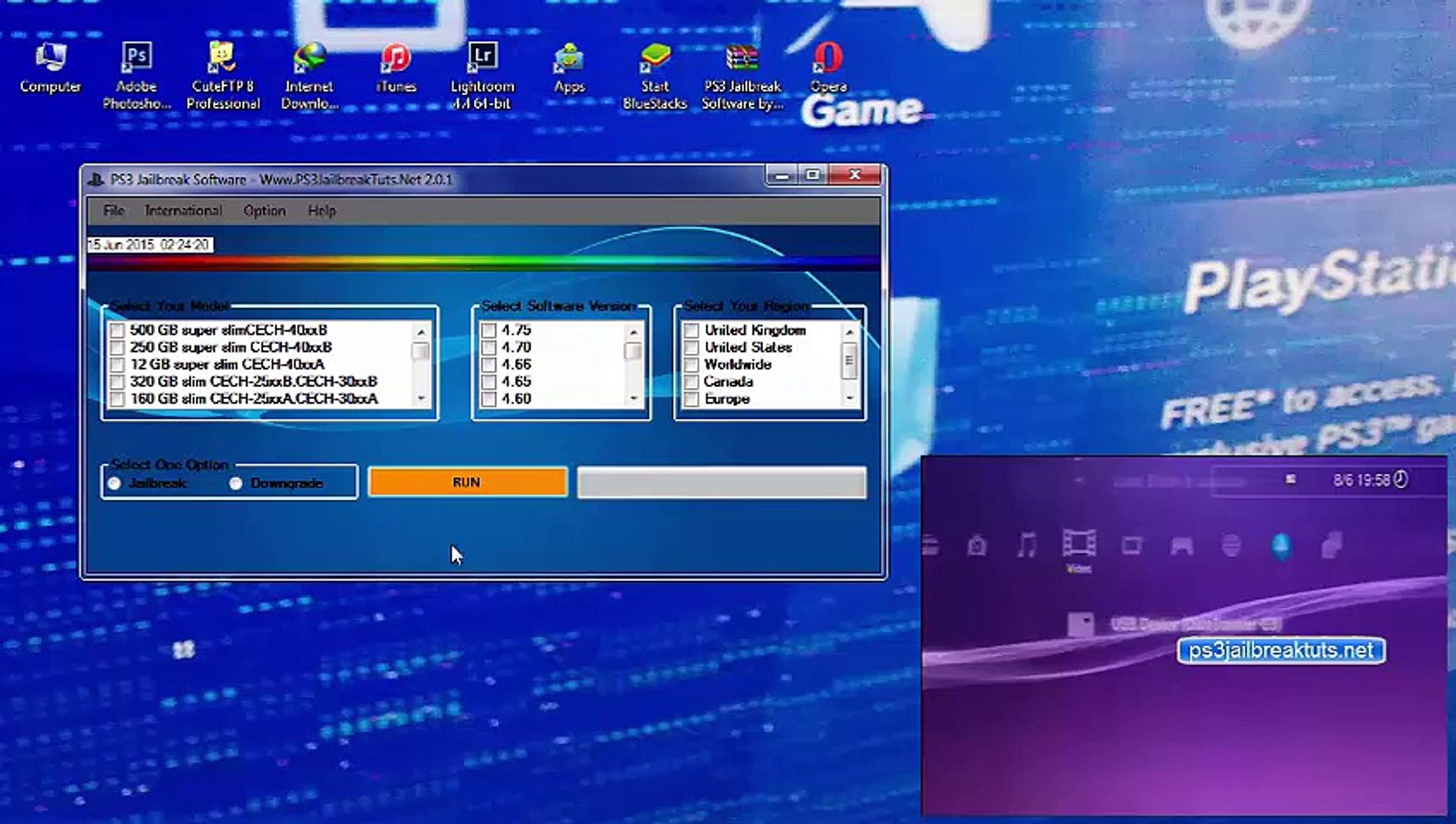1456x824 pixels.
Task: Open CuteFTP 8 Professional shortcut
Action: point(223,75)
